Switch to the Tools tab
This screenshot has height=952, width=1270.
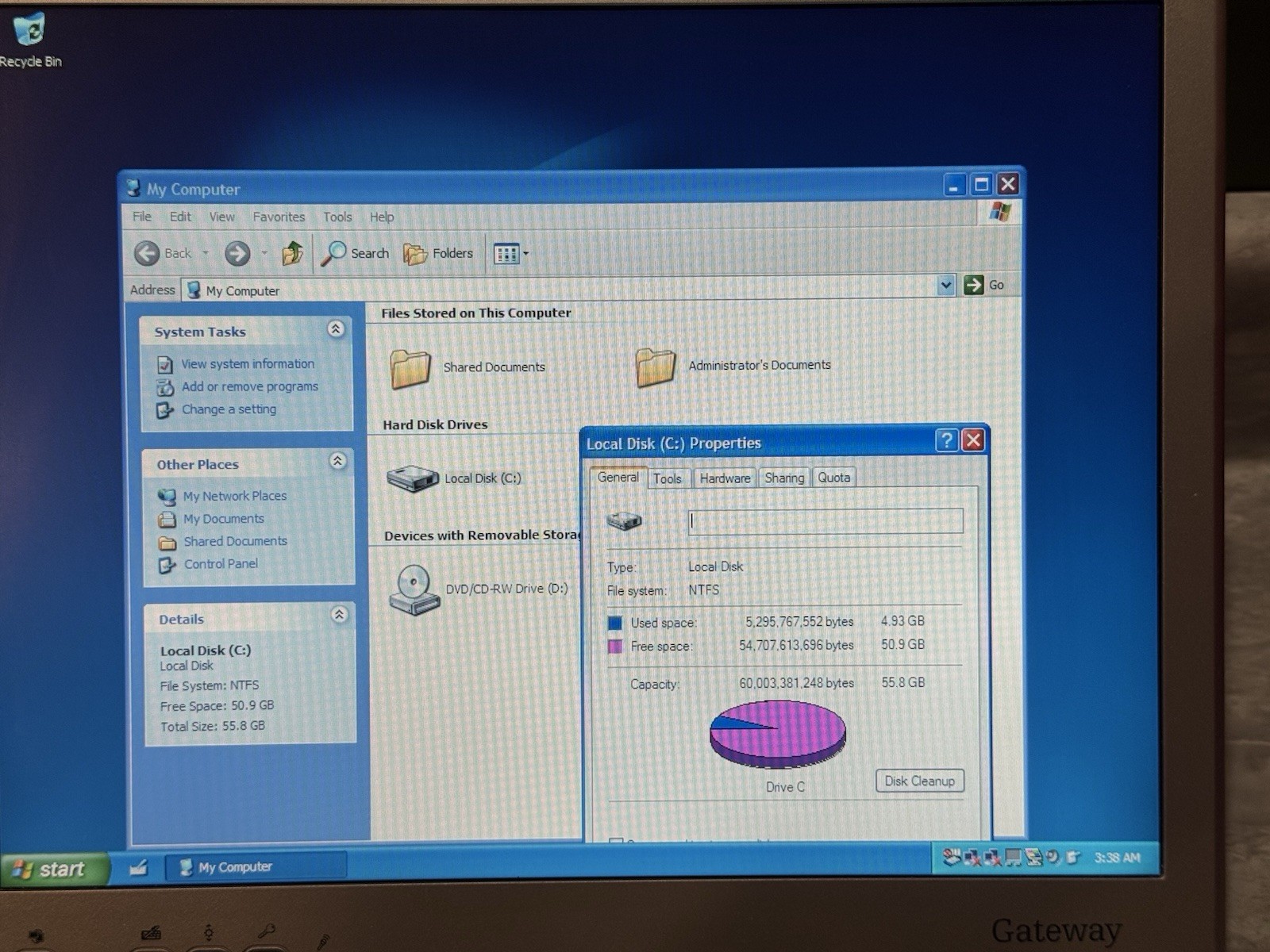(668, 478)
